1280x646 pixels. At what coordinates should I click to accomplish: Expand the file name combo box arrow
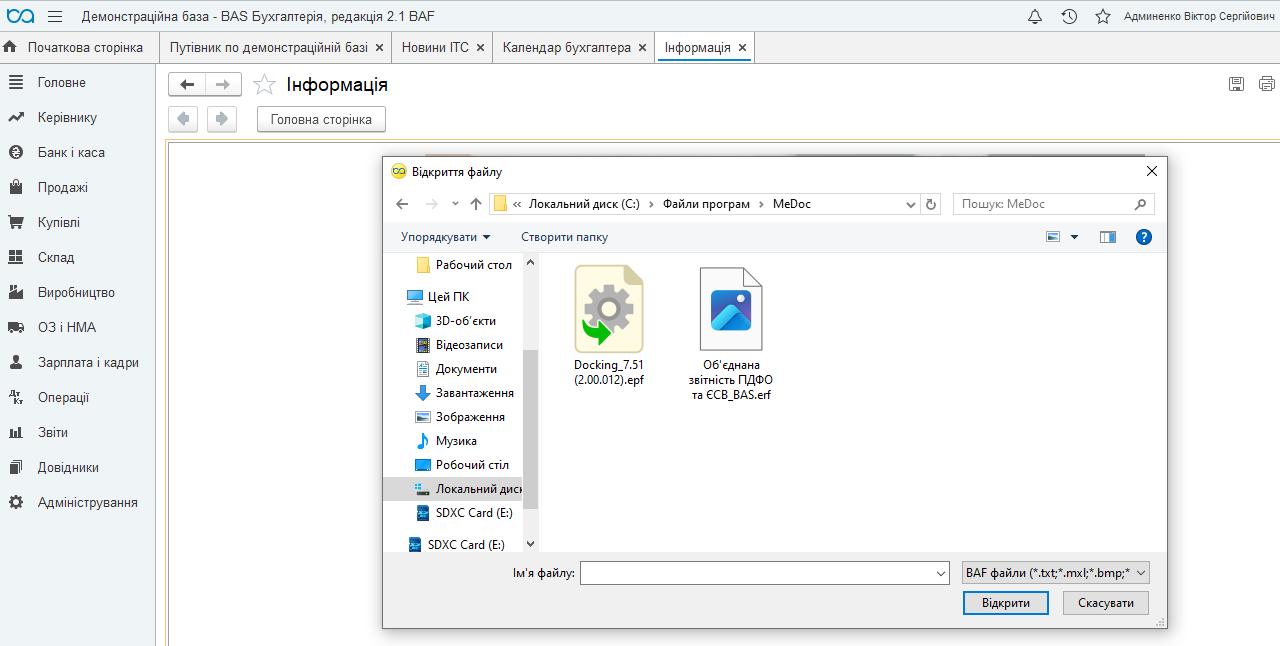pos(940,574)
